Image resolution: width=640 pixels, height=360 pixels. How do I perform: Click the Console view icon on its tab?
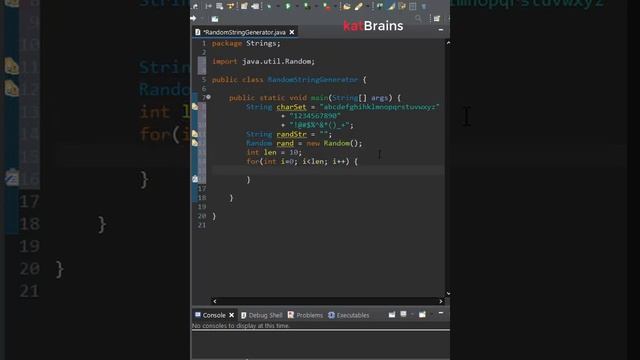coord(198,315)
